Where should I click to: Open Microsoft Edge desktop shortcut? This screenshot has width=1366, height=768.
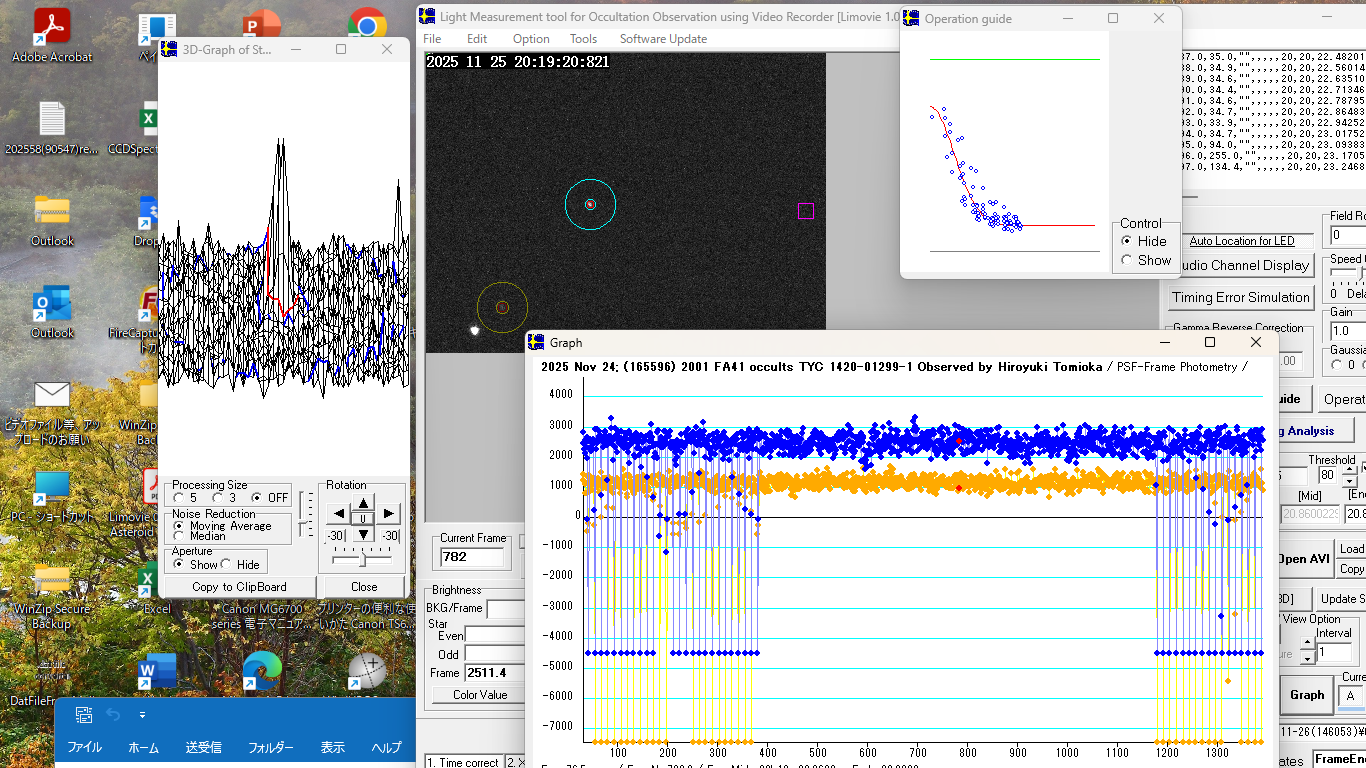[x=262, y=671]
